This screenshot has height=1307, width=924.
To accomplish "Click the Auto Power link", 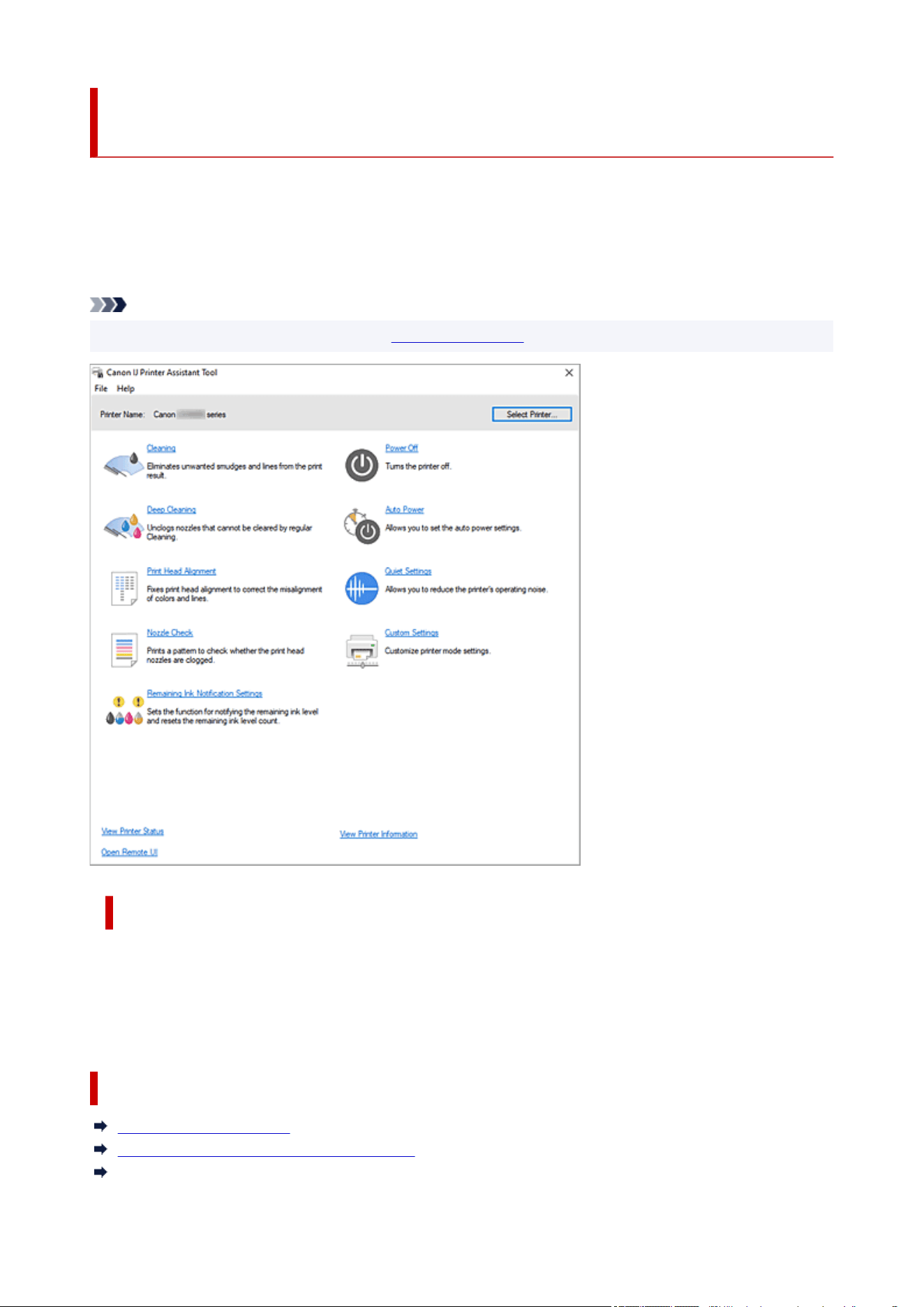I will point(405,510).
